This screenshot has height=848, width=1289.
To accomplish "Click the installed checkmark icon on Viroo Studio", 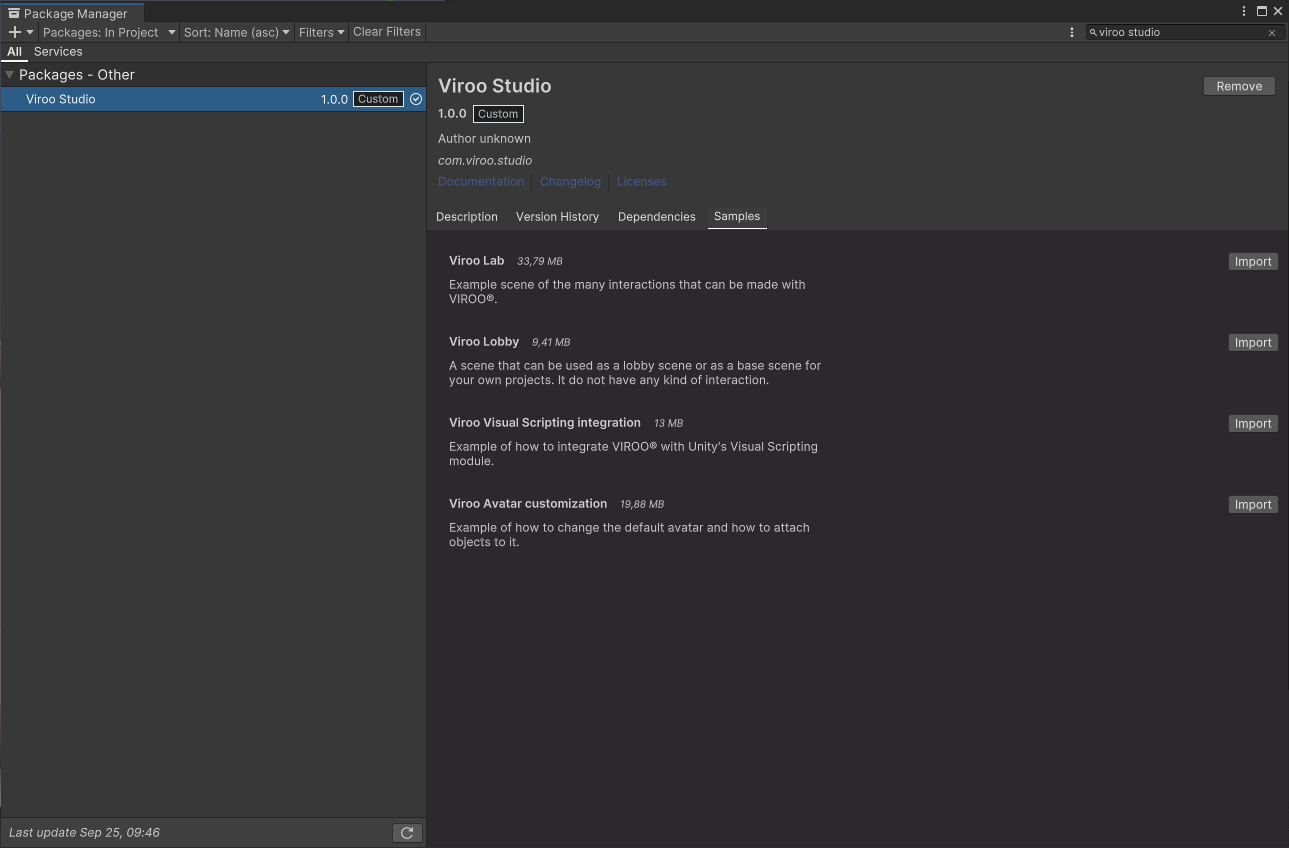I will tap(416, 99).
